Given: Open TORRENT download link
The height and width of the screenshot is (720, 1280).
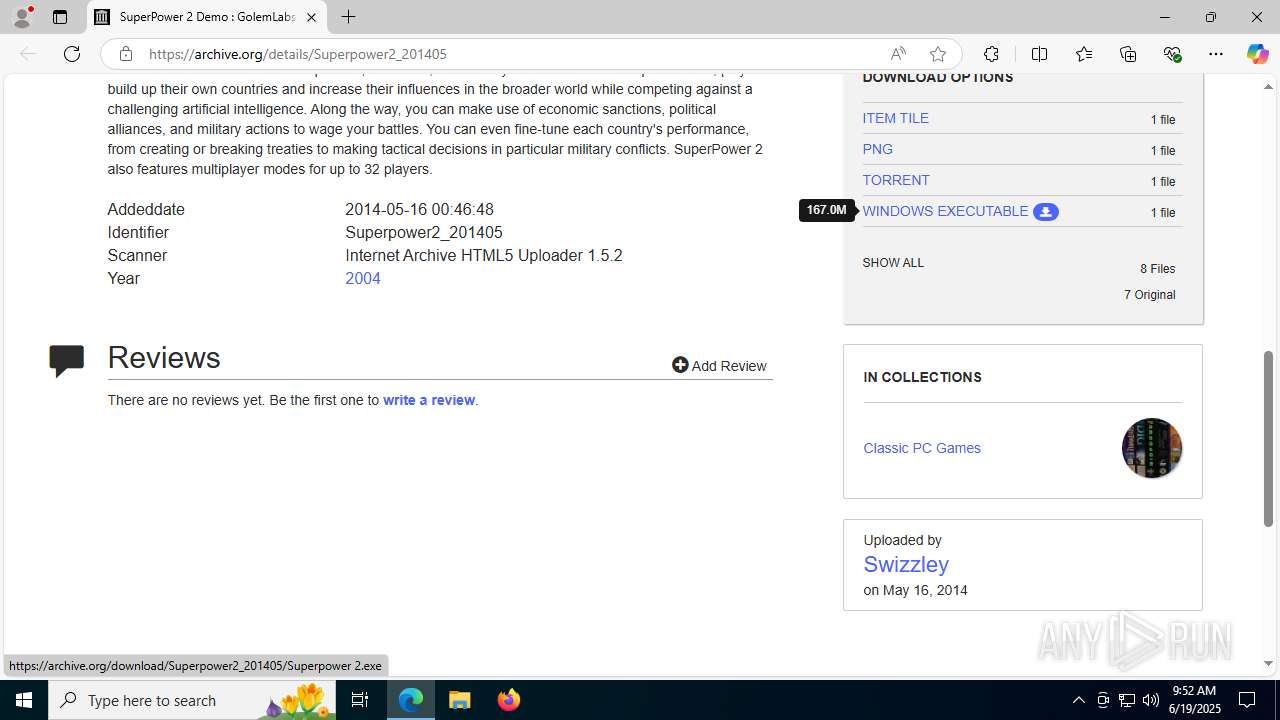Looking at the screenshot, I should point(896,180).
